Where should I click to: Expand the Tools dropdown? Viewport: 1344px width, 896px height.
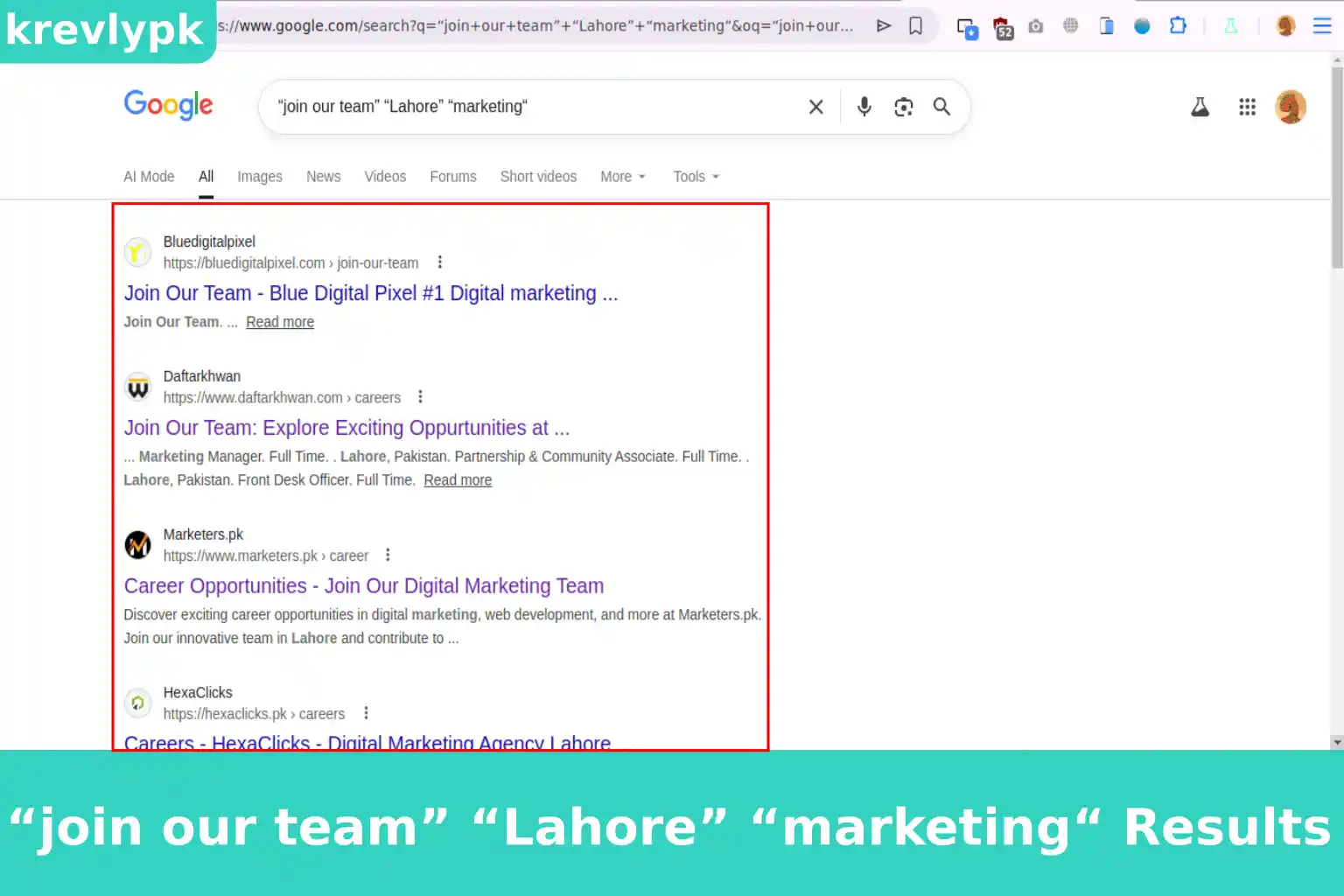pyautogui.click(x=696, y=177)
